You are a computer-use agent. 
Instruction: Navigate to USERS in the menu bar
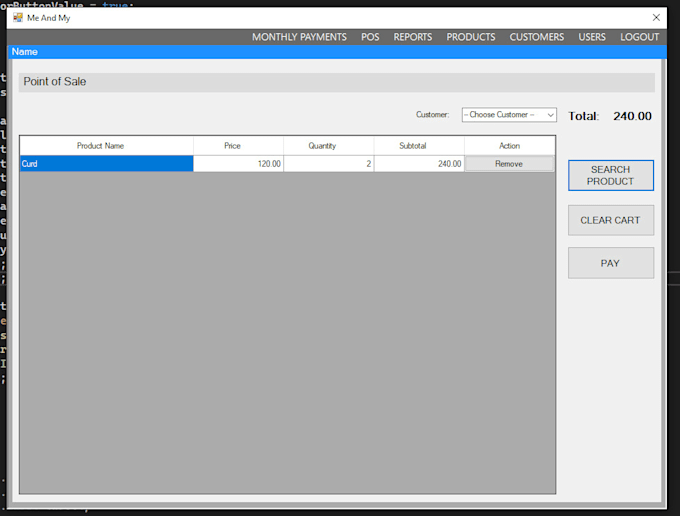pos(592,37)
